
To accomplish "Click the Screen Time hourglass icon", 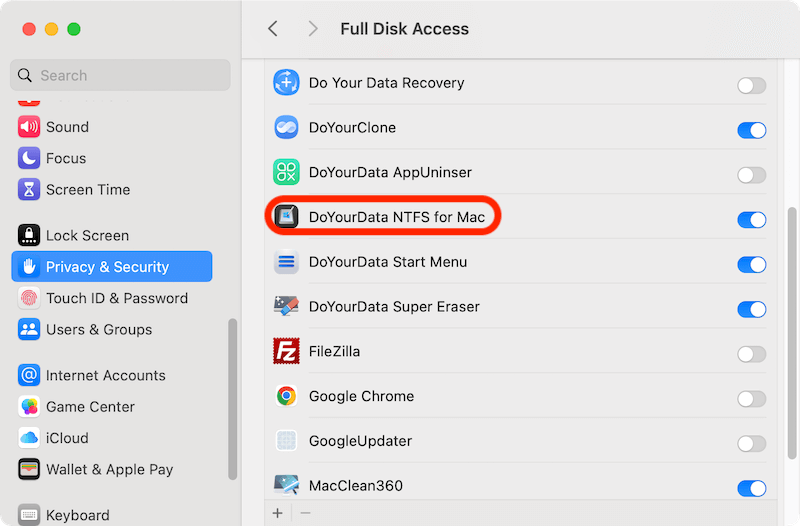I will (x=29, y=189).
